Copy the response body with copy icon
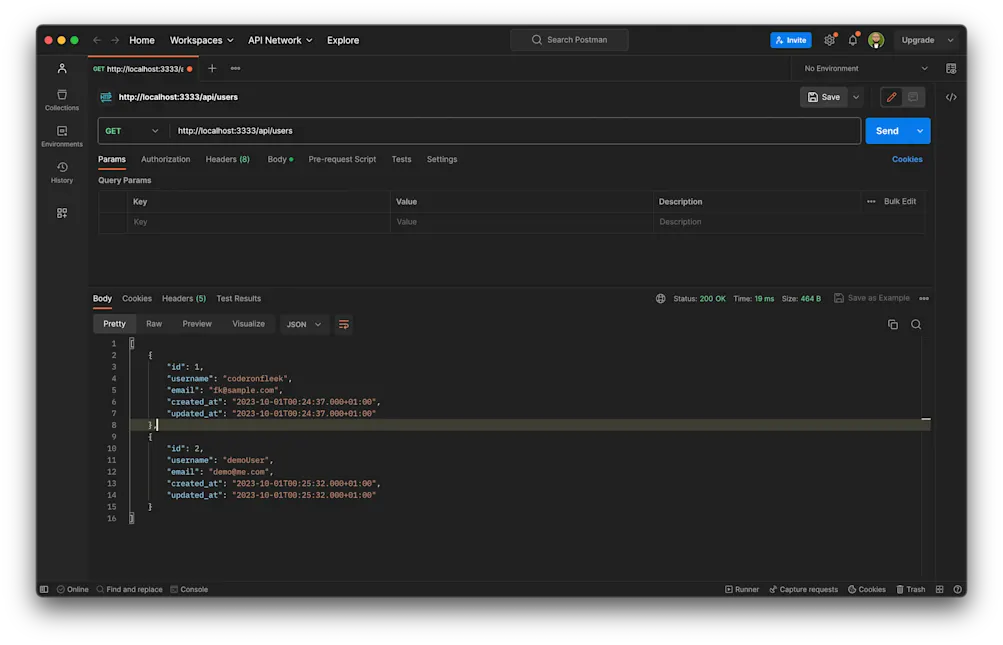This screenshot has height=645, width=1003. (893, 324)
